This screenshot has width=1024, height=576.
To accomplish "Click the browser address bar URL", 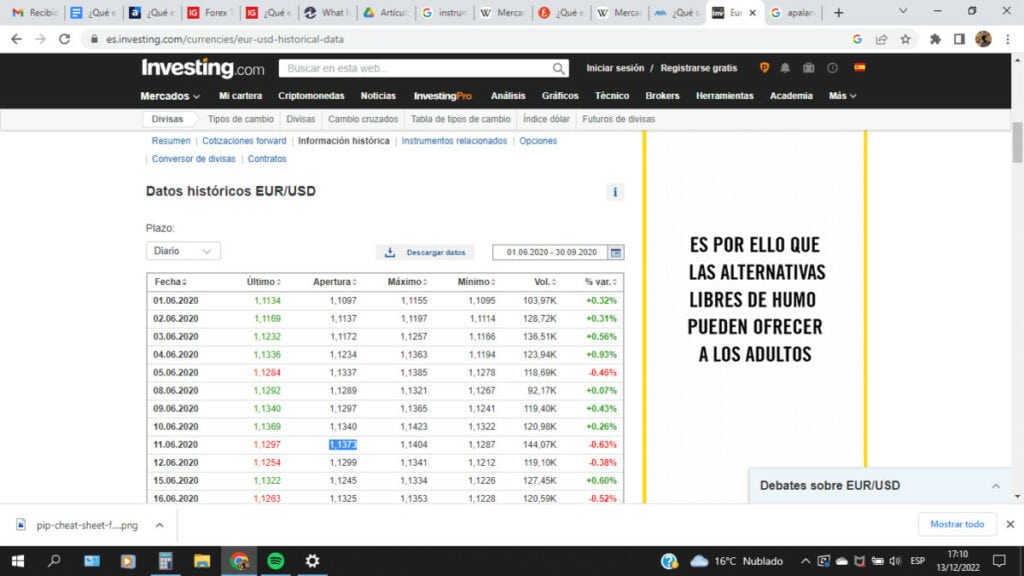I will click(x=225, y=39).
